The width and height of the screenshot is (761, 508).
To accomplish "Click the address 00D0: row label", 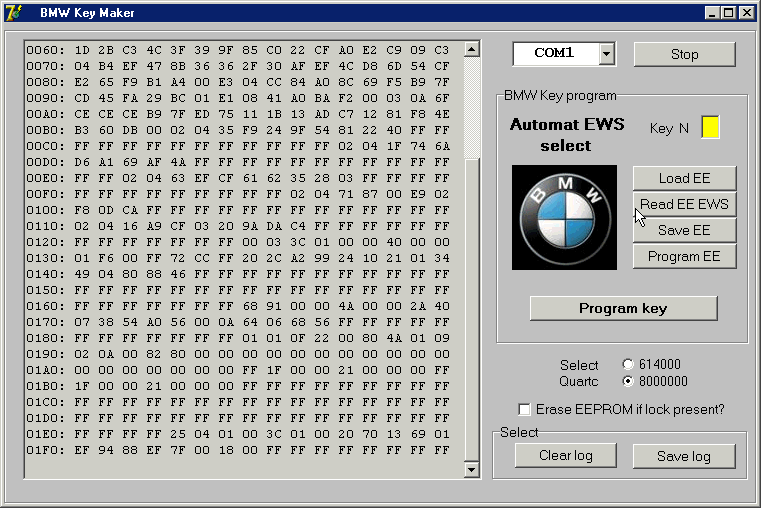I will tap(45, 162).
